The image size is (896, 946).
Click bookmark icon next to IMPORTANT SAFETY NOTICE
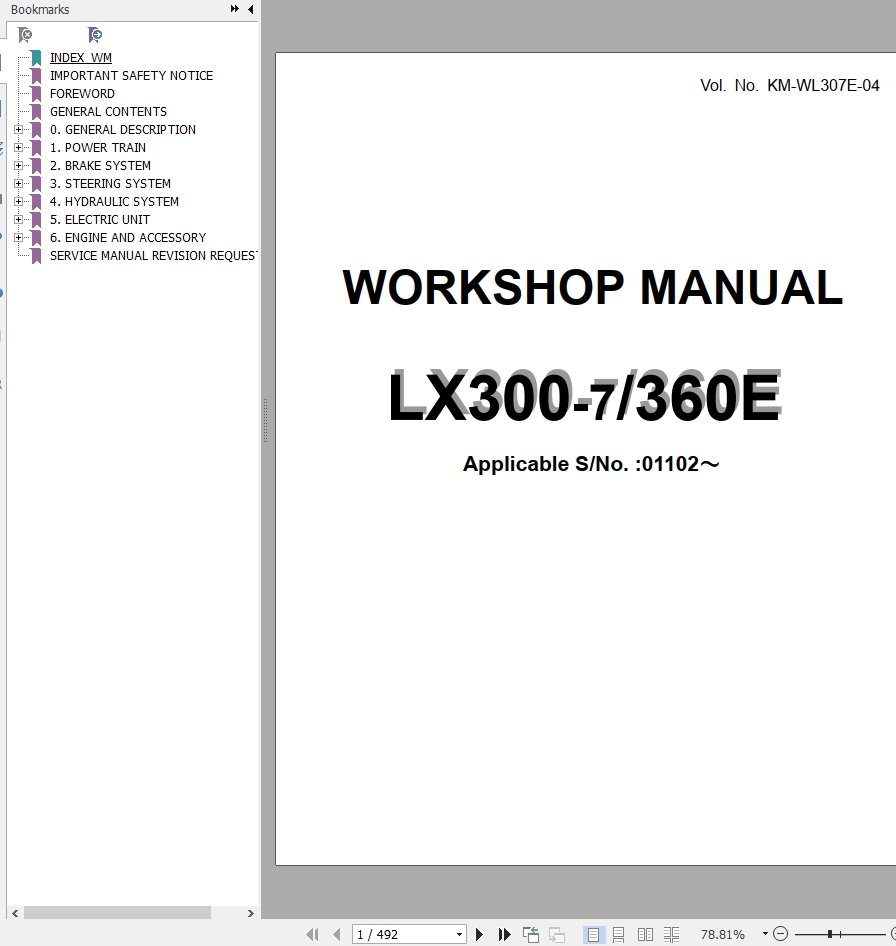pos(36,76)
